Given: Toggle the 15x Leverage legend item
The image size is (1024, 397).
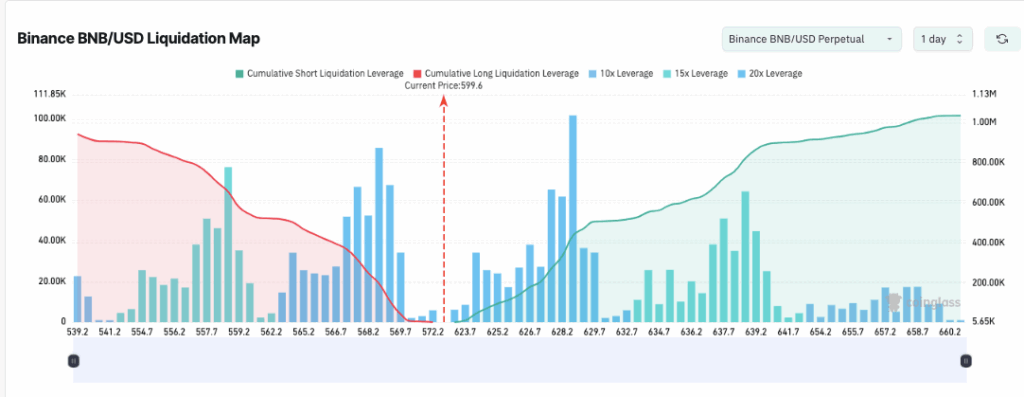Looking at the screenshot, I should [x=695, y=74].
